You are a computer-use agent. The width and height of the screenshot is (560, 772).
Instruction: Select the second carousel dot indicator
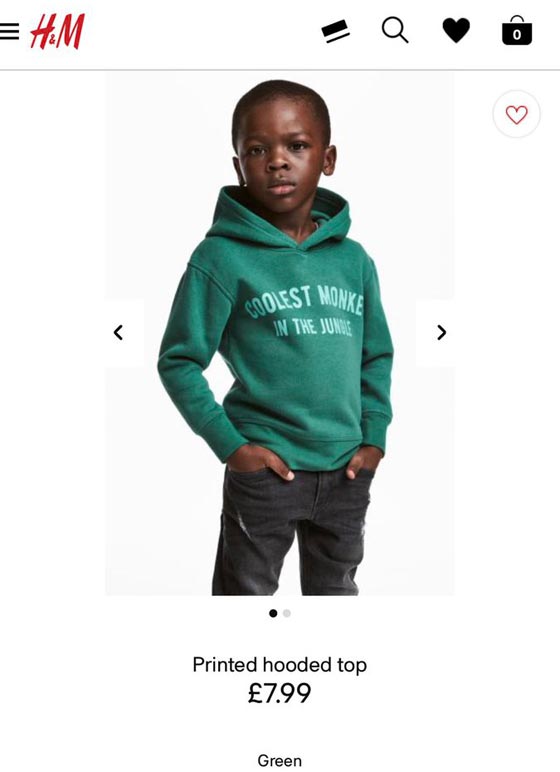coord(287,613)
